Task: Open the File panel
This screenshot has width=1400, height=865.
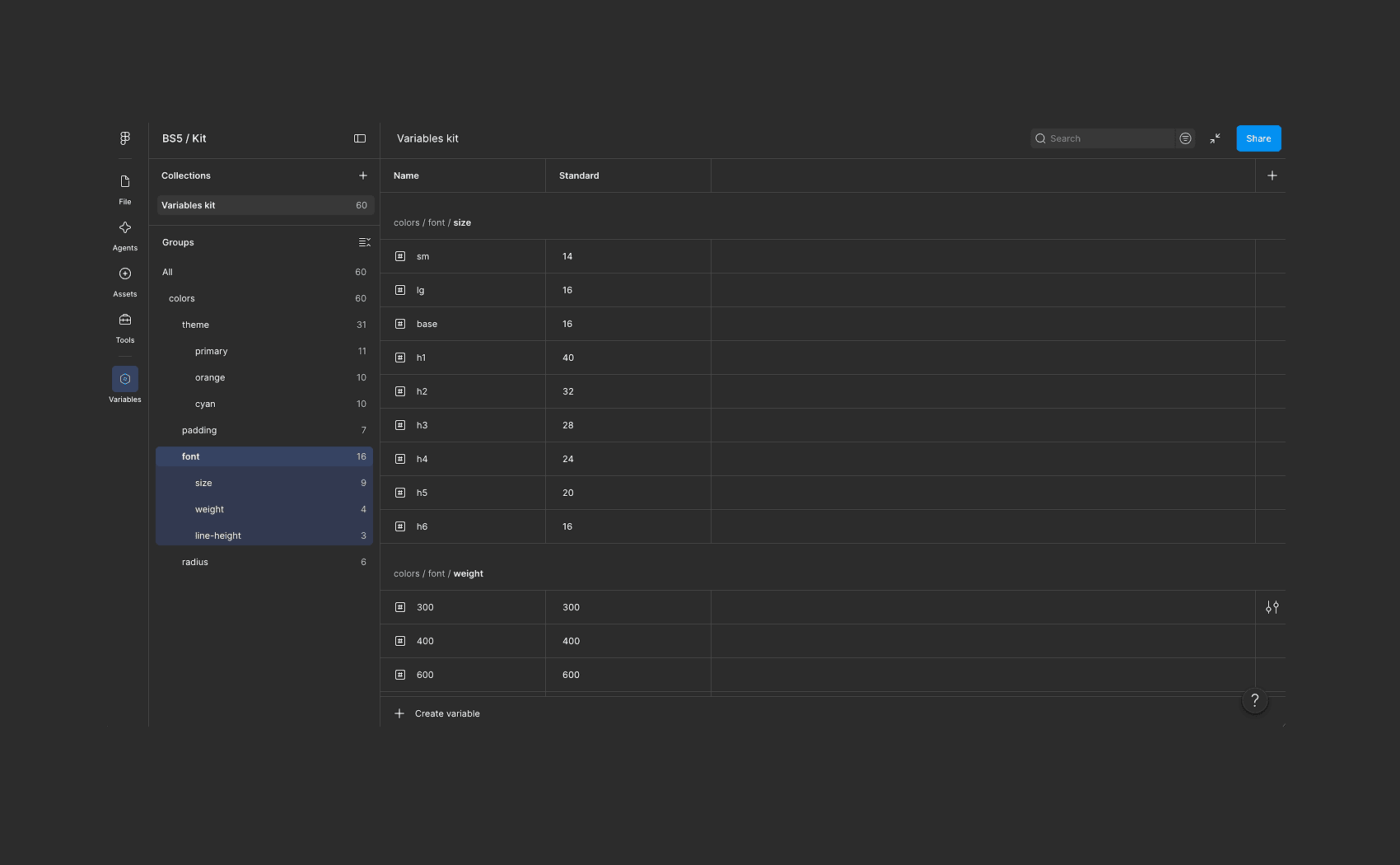Action: point(125,189)
